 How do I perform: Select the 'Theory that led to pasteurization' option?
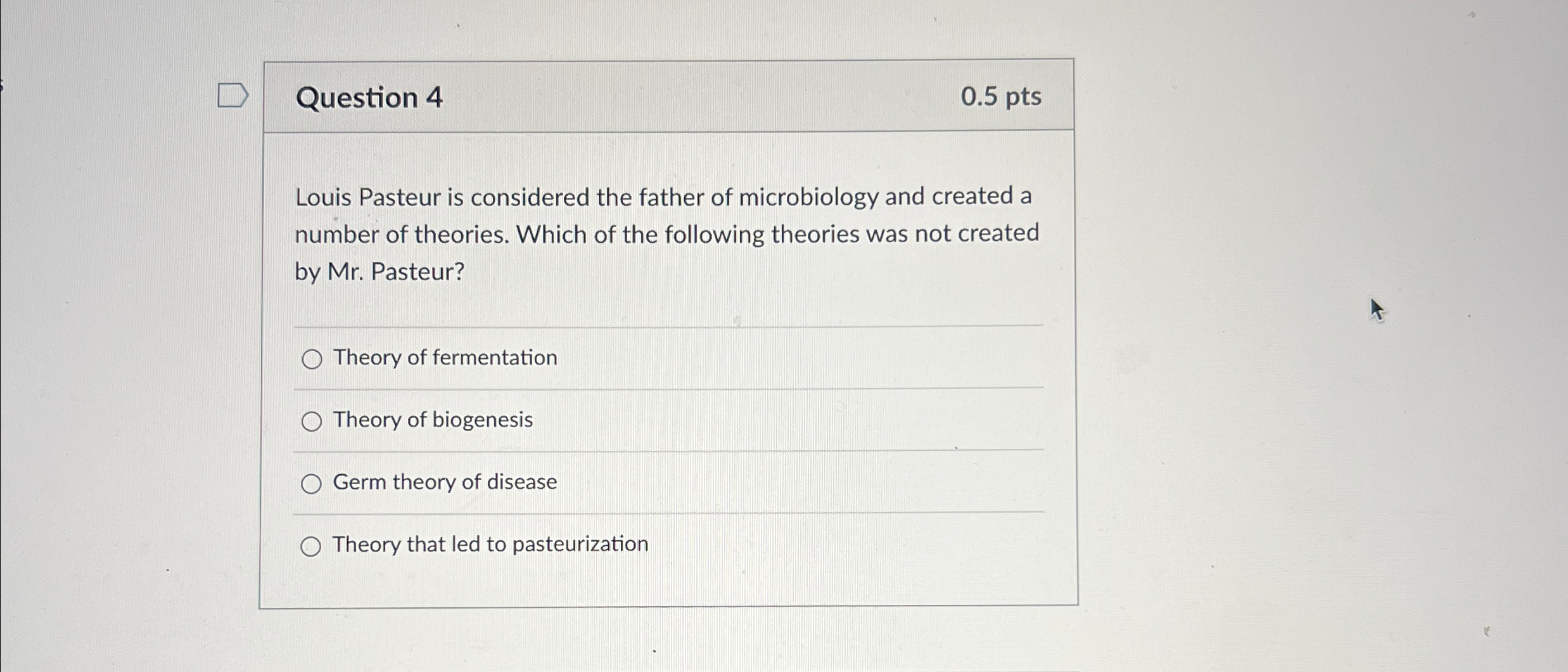(x=312, y=544)
